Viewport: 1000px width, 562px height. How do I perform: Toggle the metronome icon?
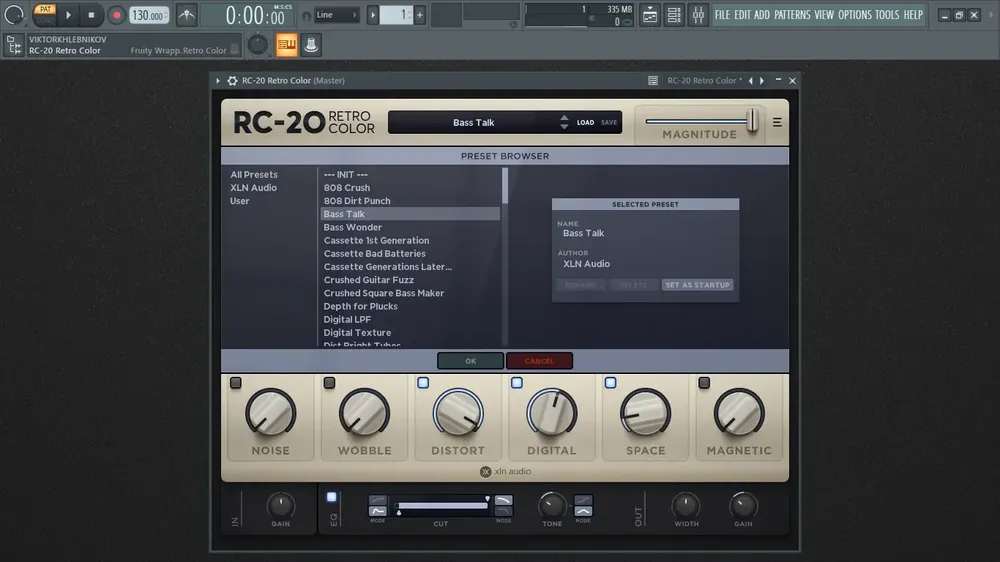pyautogui.click(x=187, y=15)
